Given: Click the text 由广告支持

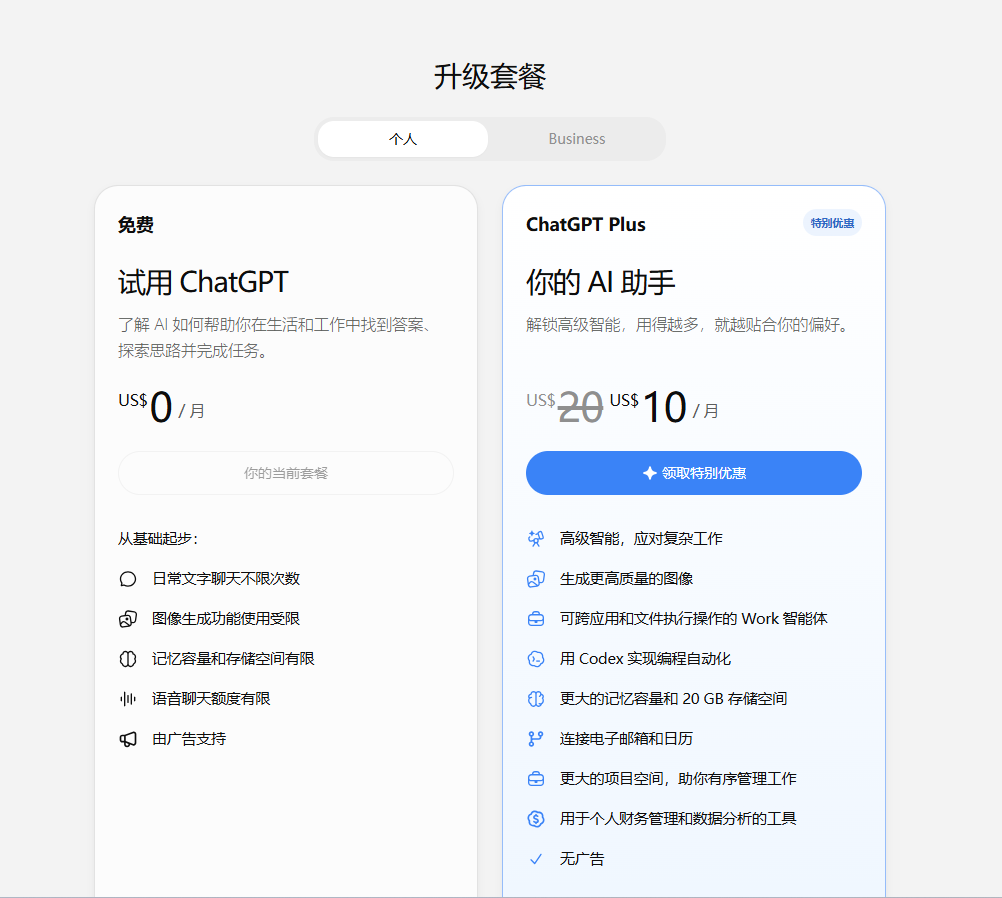Looking at the screenshot, I should [189, 739].
